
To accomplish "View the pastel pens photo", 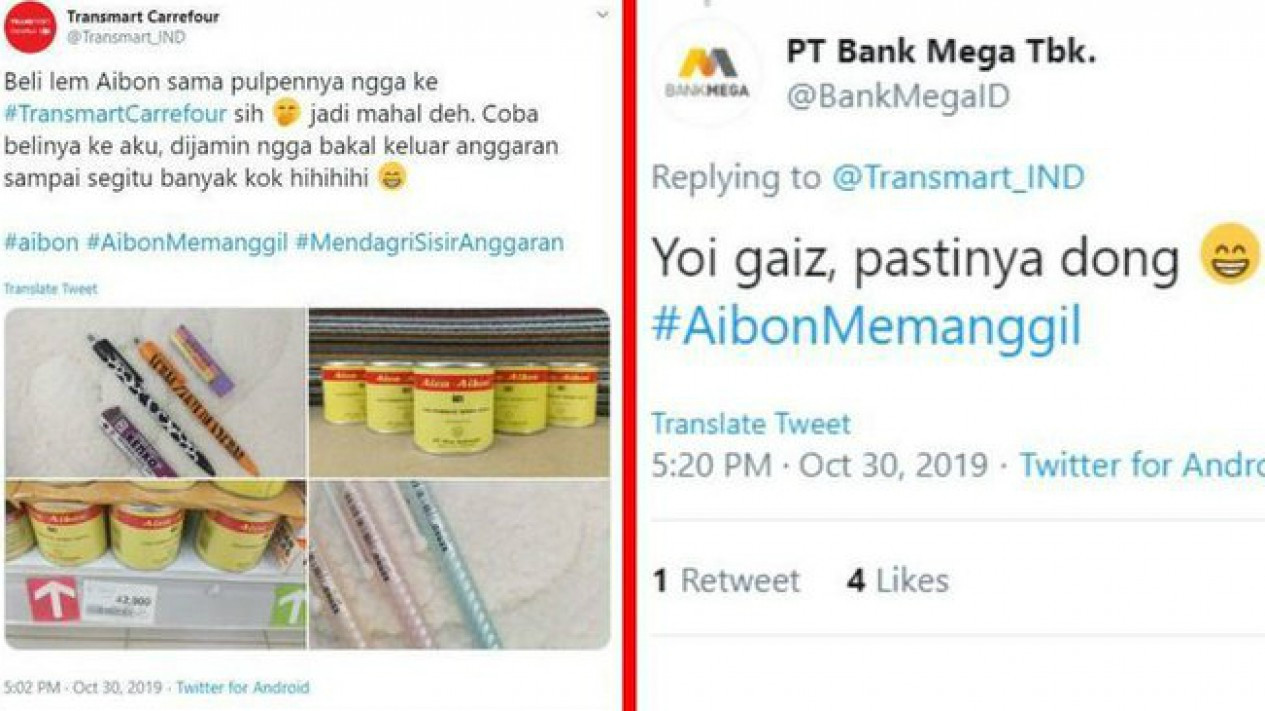I will 459,565.
